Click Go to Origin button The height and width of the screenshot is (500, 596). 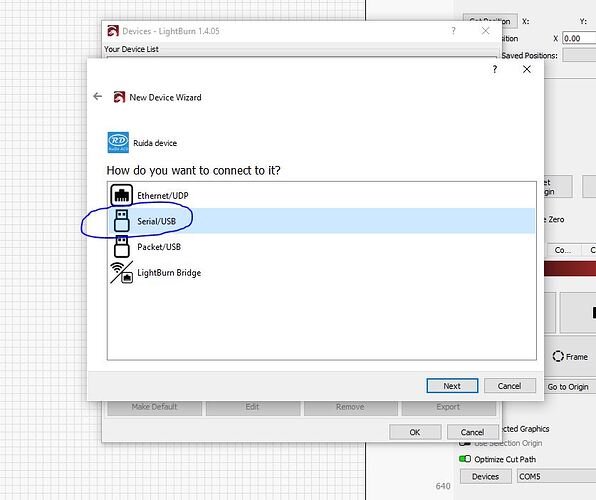coord(568,387)
